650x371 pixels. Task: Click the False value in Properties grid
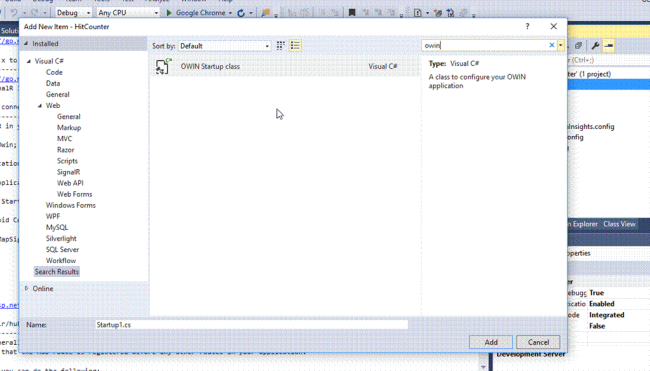[597, 326]
